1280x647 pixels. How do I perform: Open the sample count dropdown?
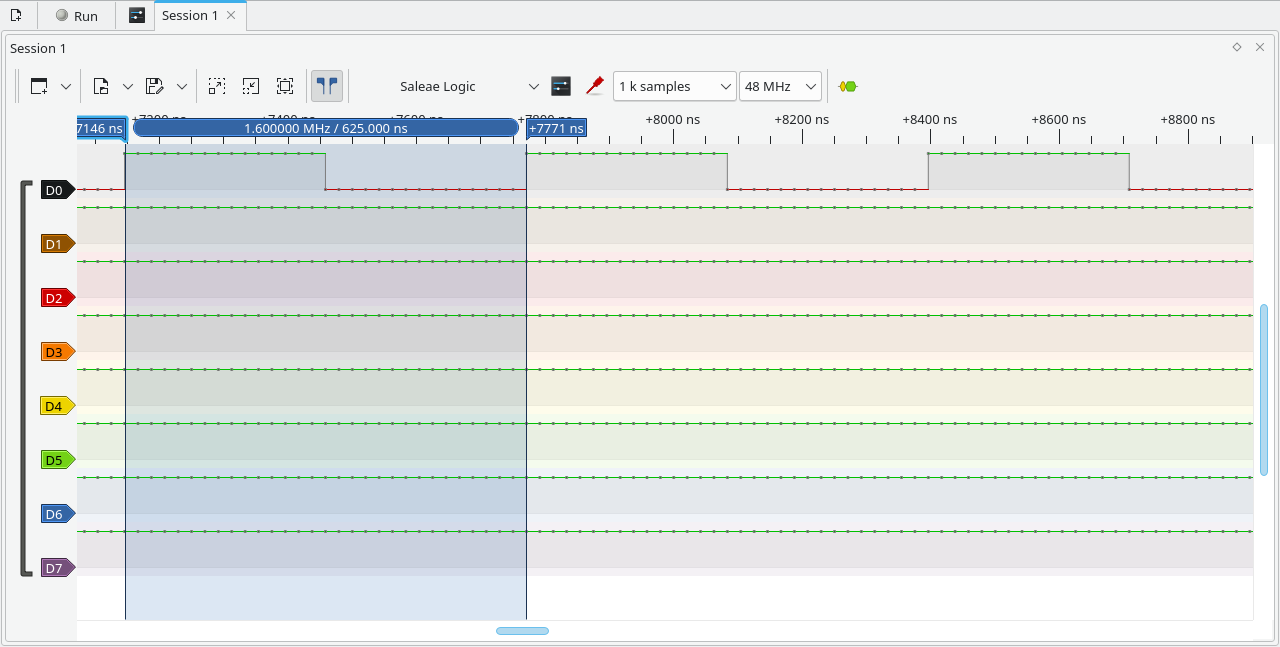pyautogui.click(x=674, y=86)
